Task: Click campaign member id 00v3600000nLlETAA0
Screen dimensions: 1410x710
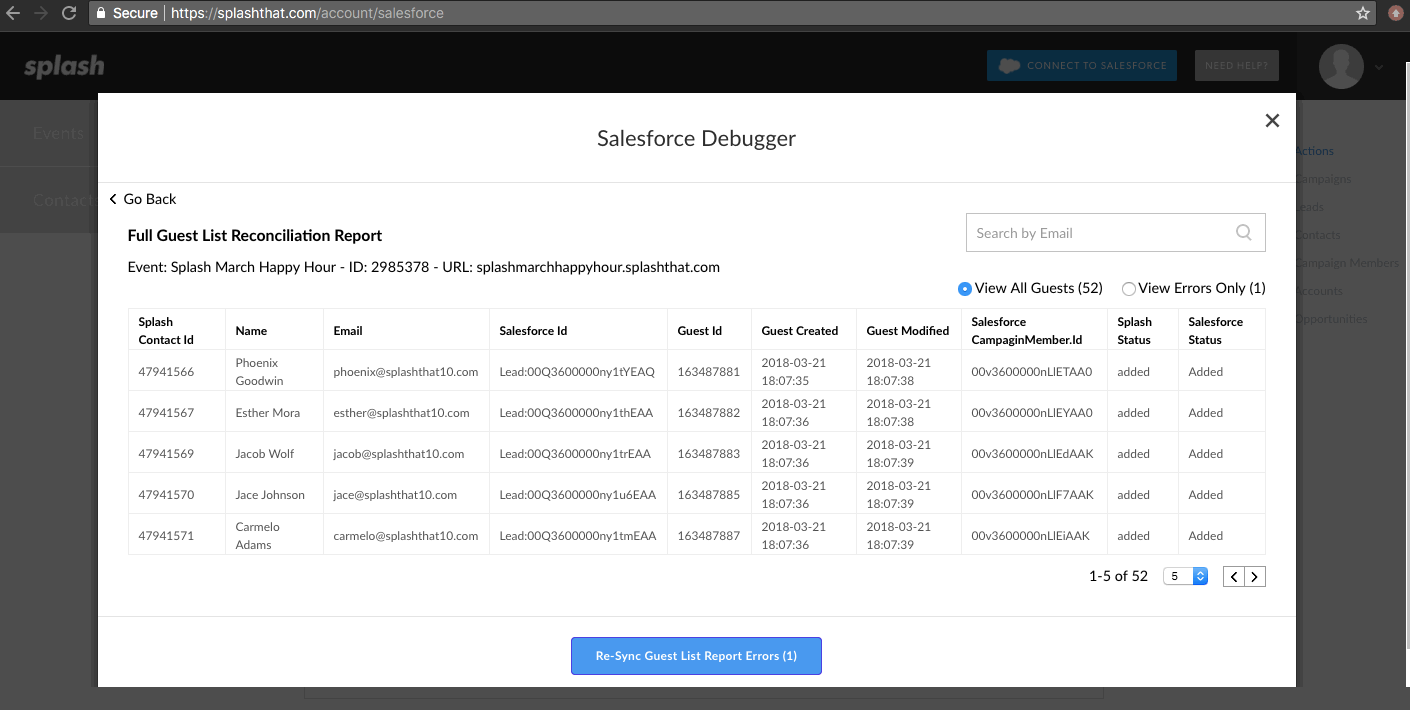Action: click(1032, 371)
